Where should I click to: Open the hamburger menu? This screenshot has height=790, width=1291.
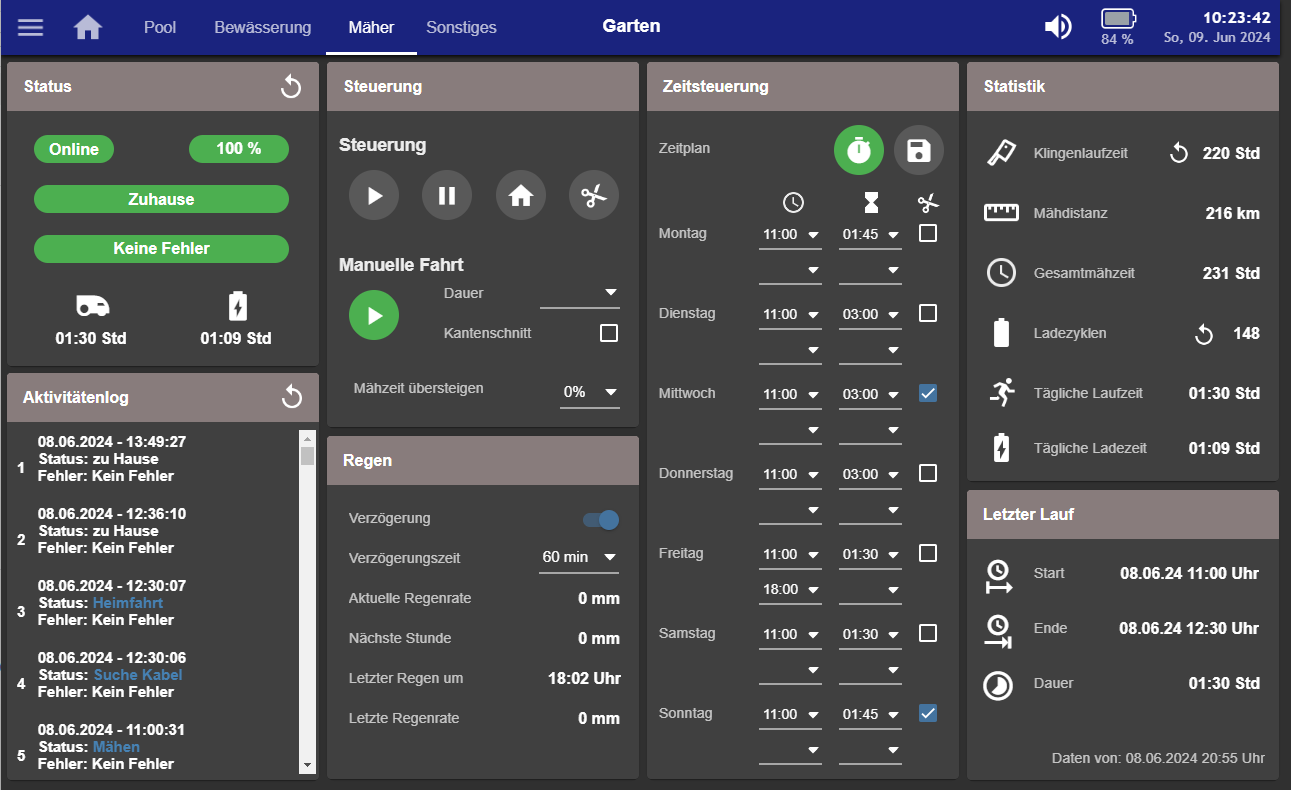(x=31, y=27)
